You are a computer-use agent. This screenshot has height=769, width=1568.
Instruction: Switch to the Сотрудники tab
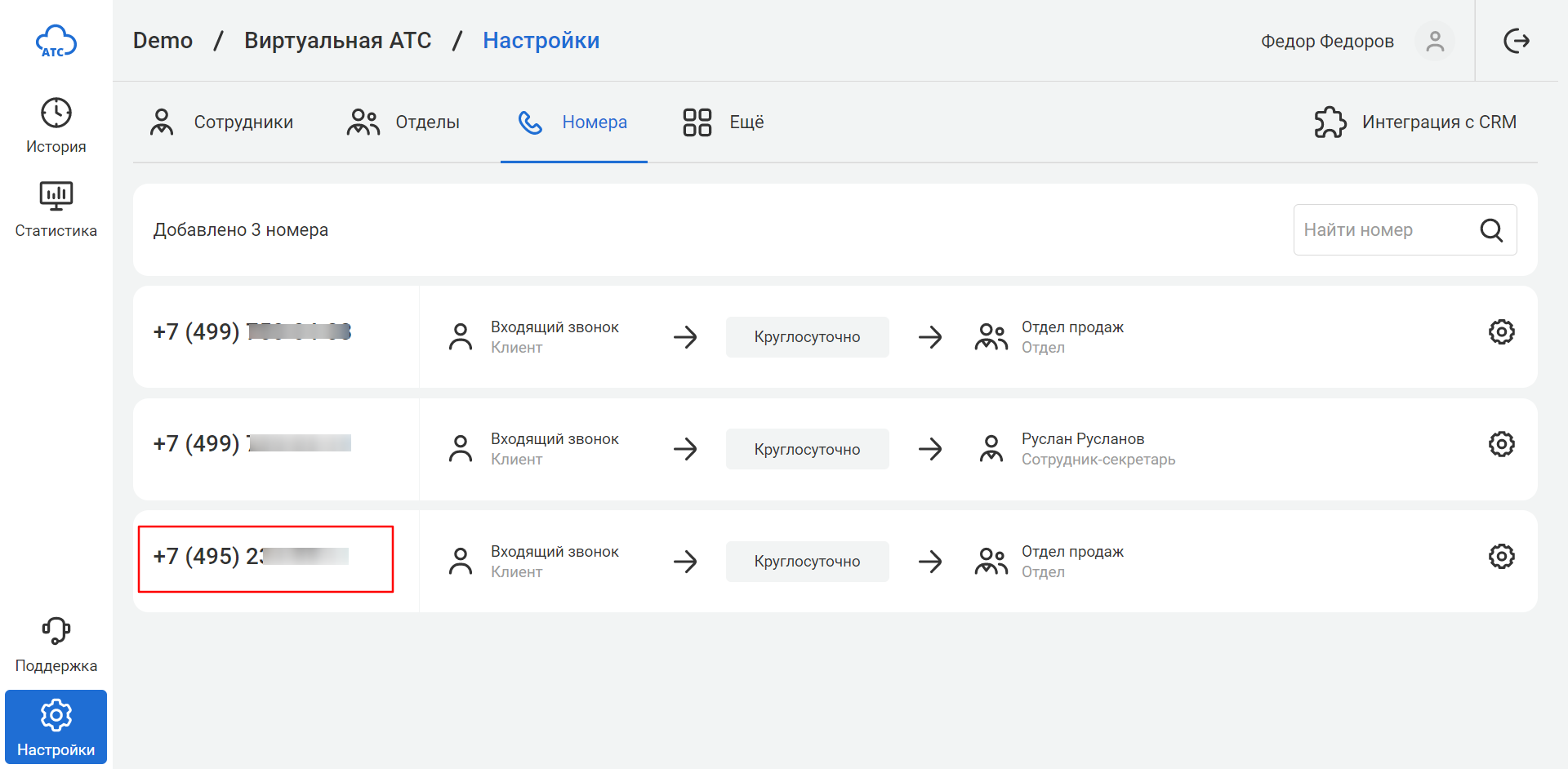(221, 122)
